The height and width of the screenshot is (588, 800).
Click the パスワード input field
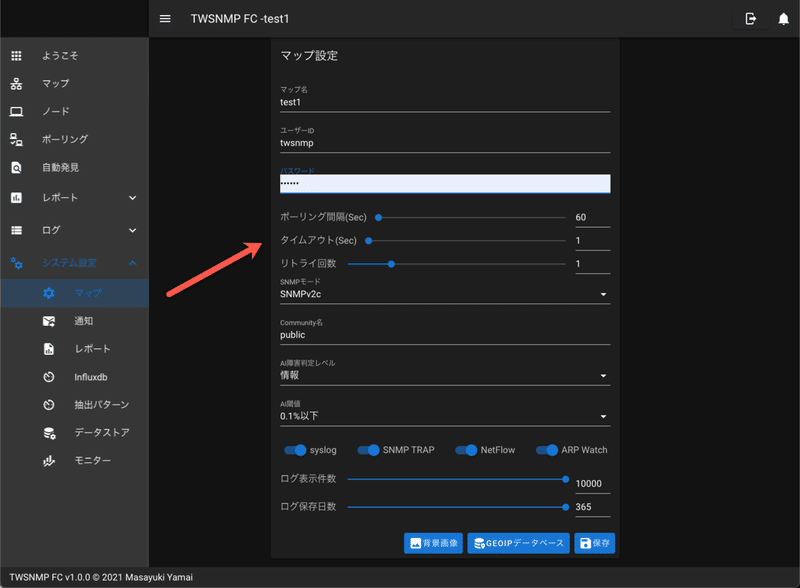point(445,184)
